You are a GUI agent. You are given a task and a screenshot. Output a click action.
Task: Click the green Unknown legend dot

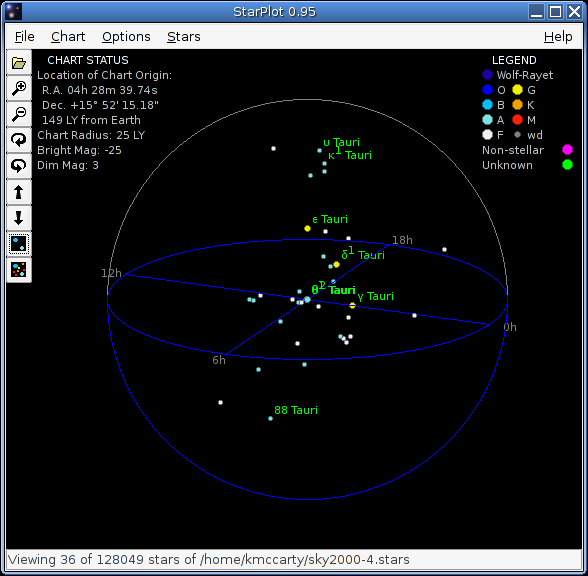(x=568, y=165)
